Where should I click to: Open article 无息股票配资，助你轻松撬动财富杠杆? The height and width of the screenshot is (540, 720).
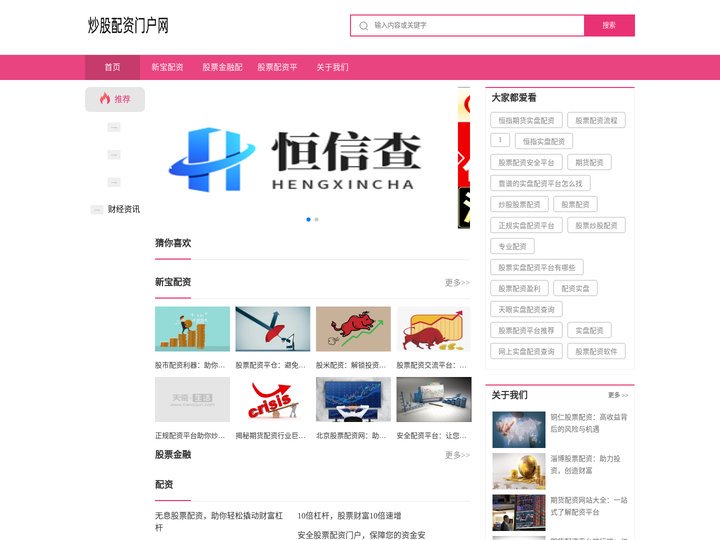coord(219,522)
